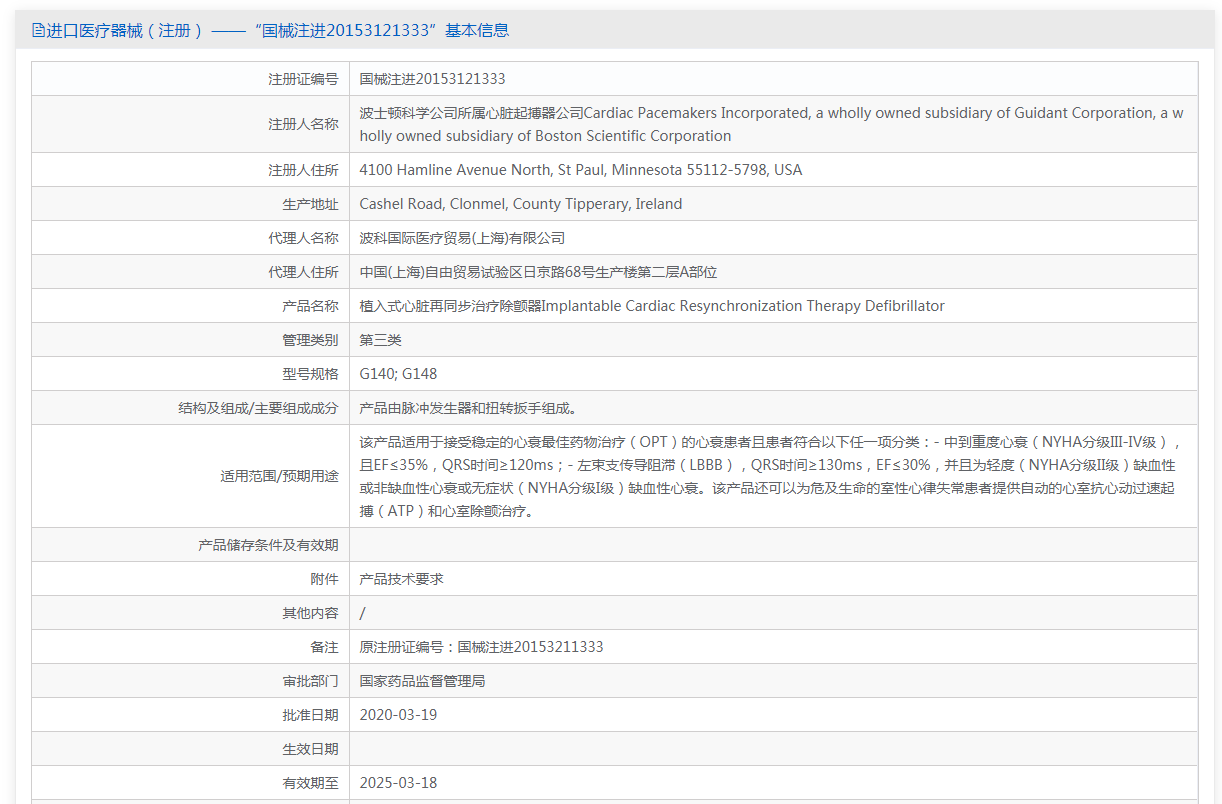Click registration number value 国械注进20153121333
Viewport: 1222px width, 804px height.
click(x=432, y=79)
